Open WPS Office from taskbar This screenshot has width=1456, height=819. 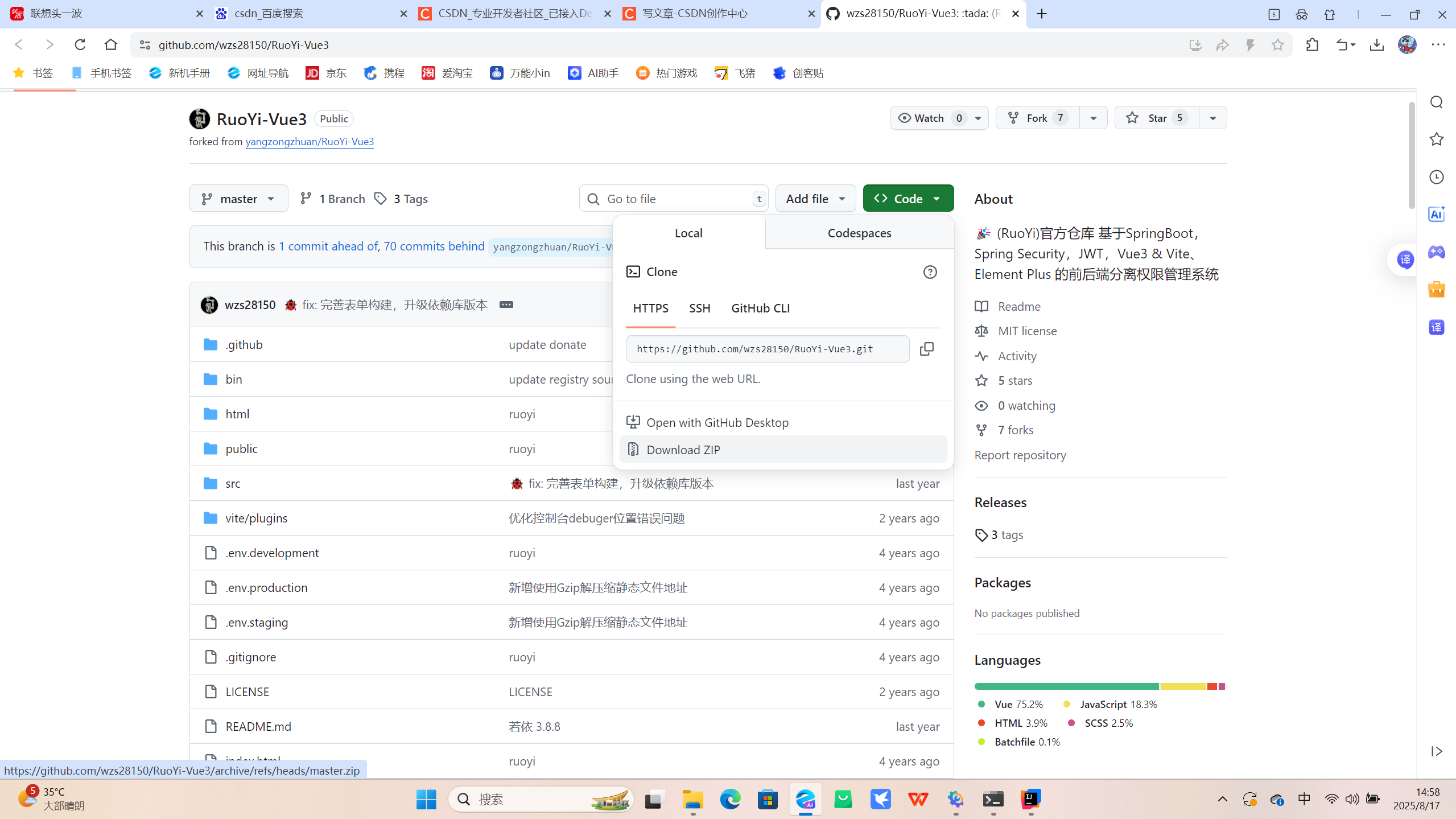pos(918,799)
